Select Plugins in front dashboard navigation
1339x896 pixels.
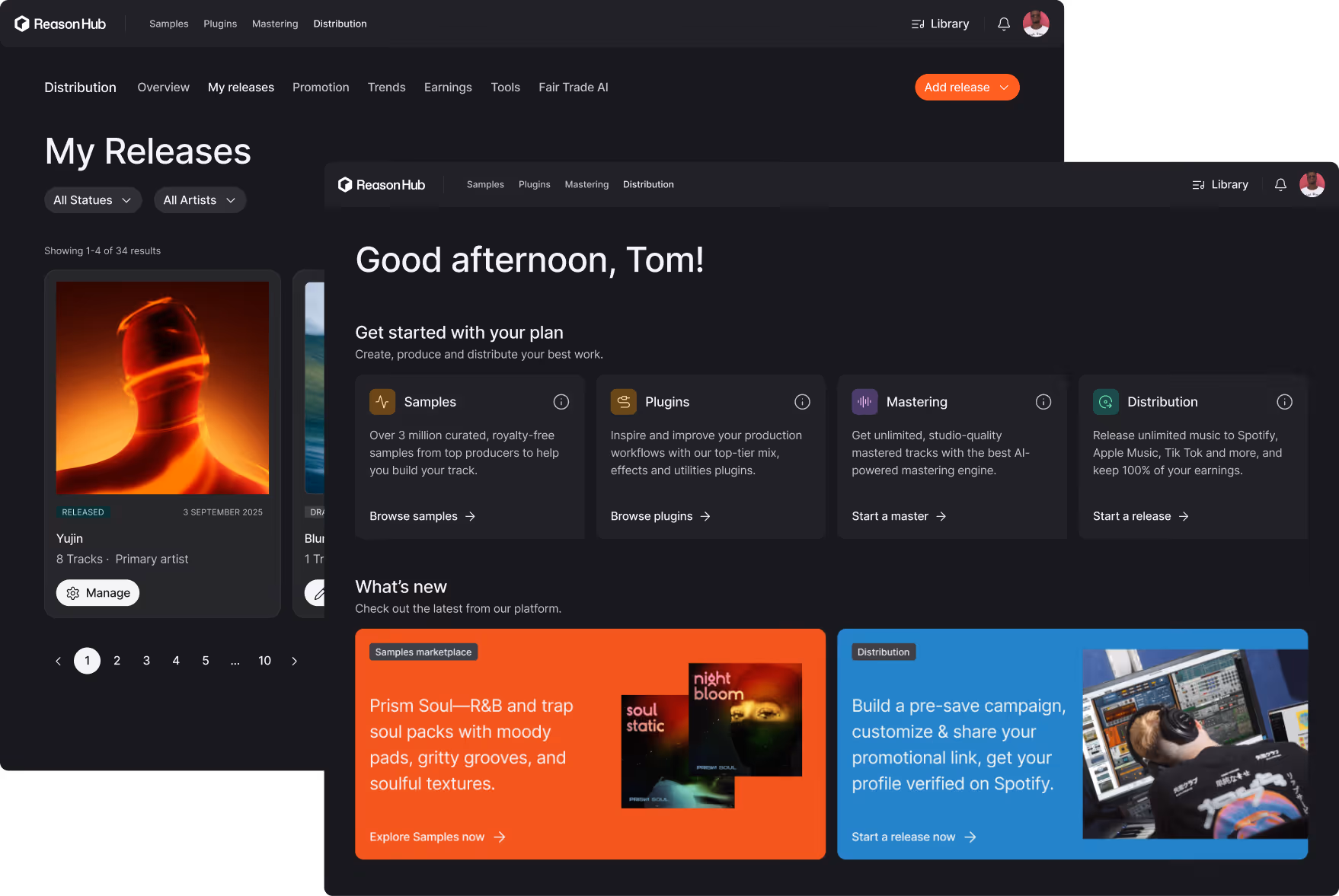click(535, 184)
